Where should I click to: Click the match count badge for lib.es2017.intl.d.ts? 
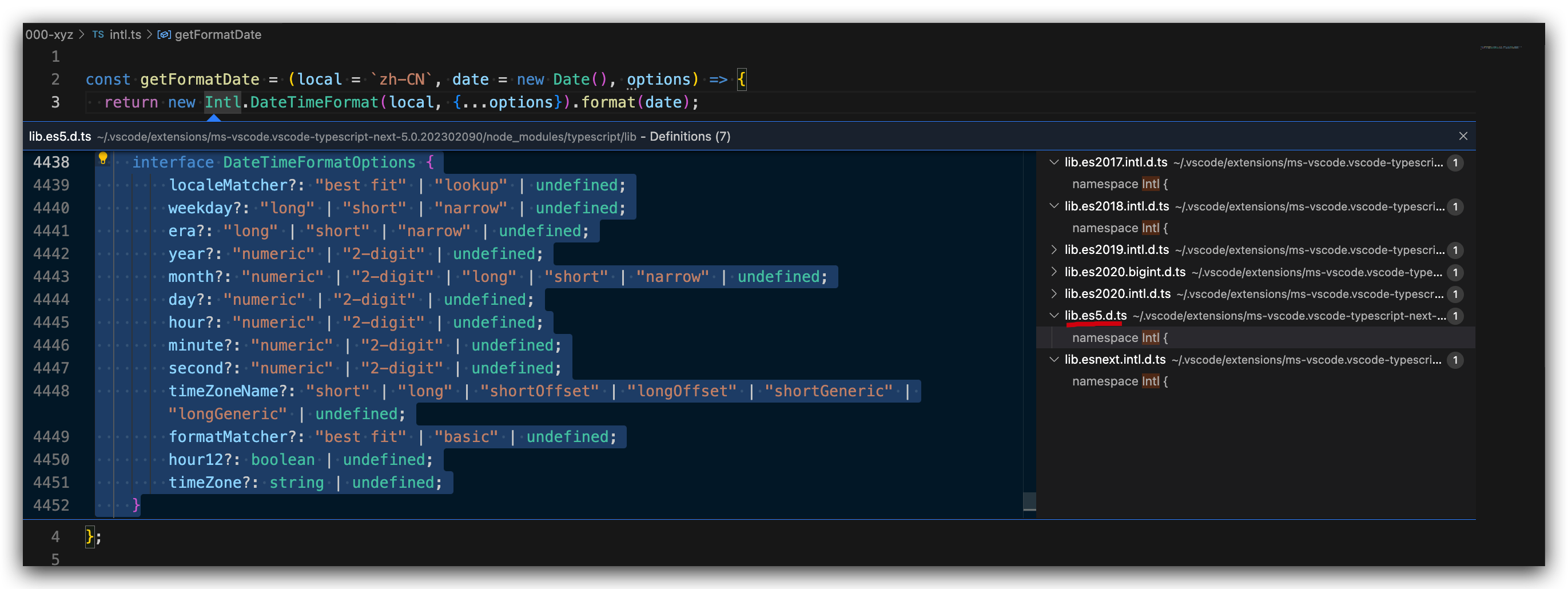[x=1455, y=162]
